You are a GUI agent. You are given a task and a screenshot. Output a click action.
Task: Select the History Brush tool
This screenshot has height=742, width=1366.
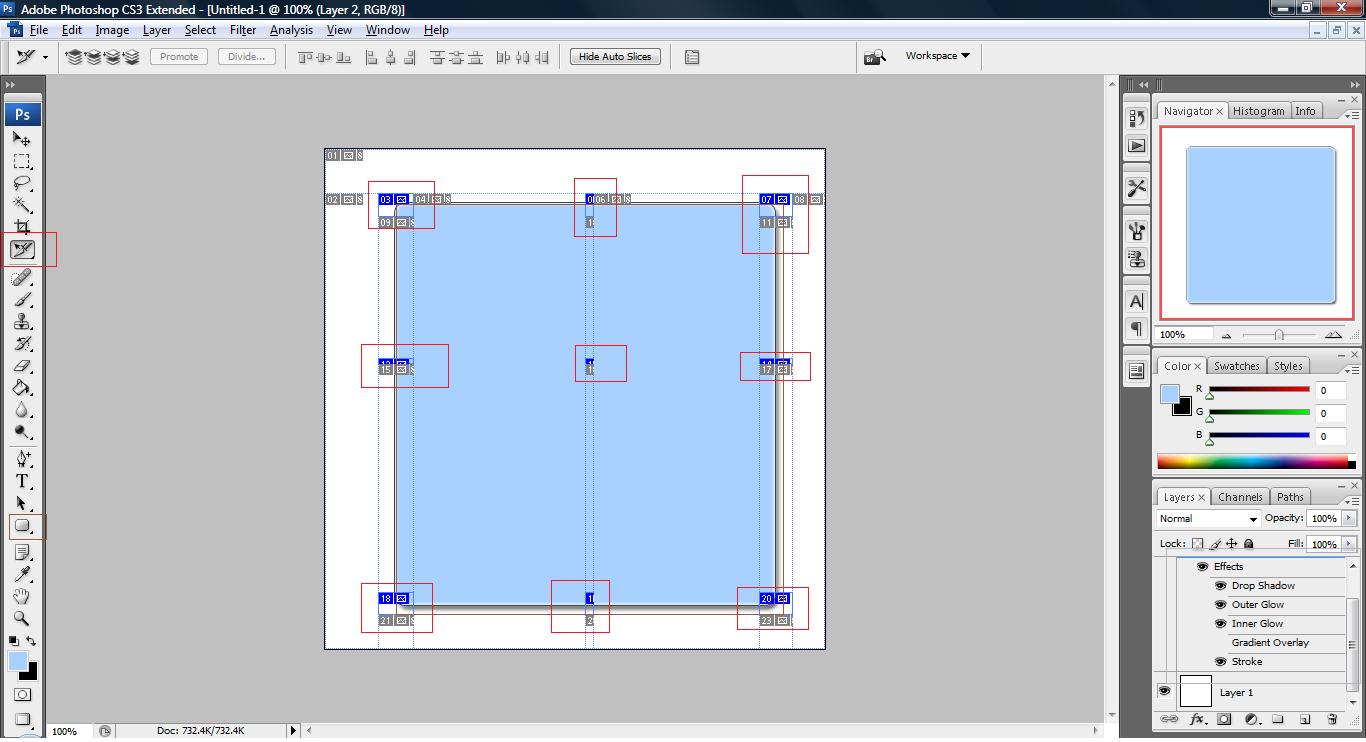[x=22, y=344]
